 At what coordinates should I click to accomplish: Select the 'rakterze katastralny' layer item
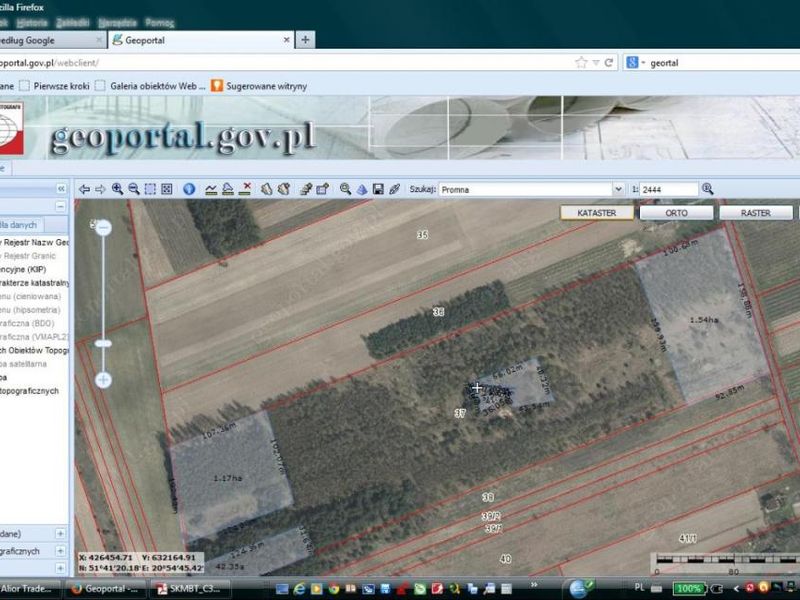coord(35,283)
